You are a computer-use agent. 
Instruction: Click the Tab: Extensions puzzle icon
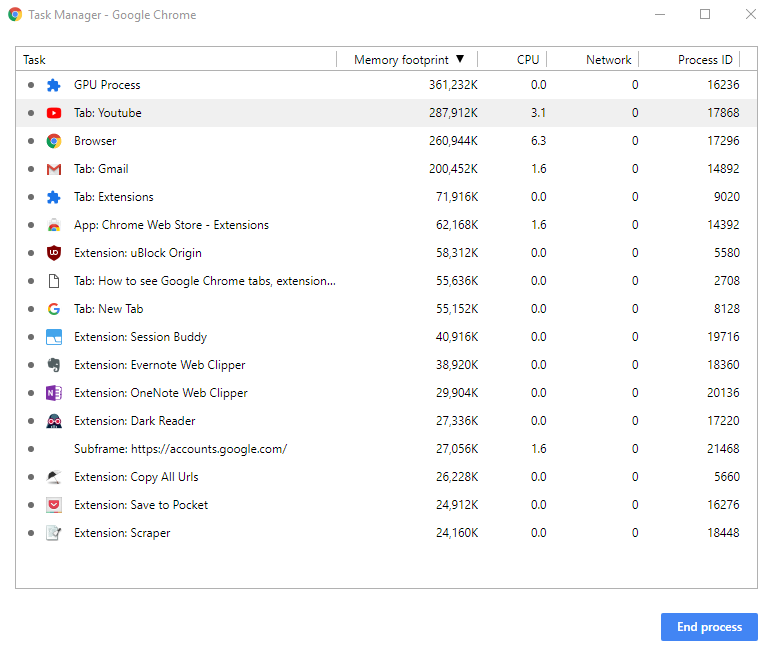[x=53, y=197]
